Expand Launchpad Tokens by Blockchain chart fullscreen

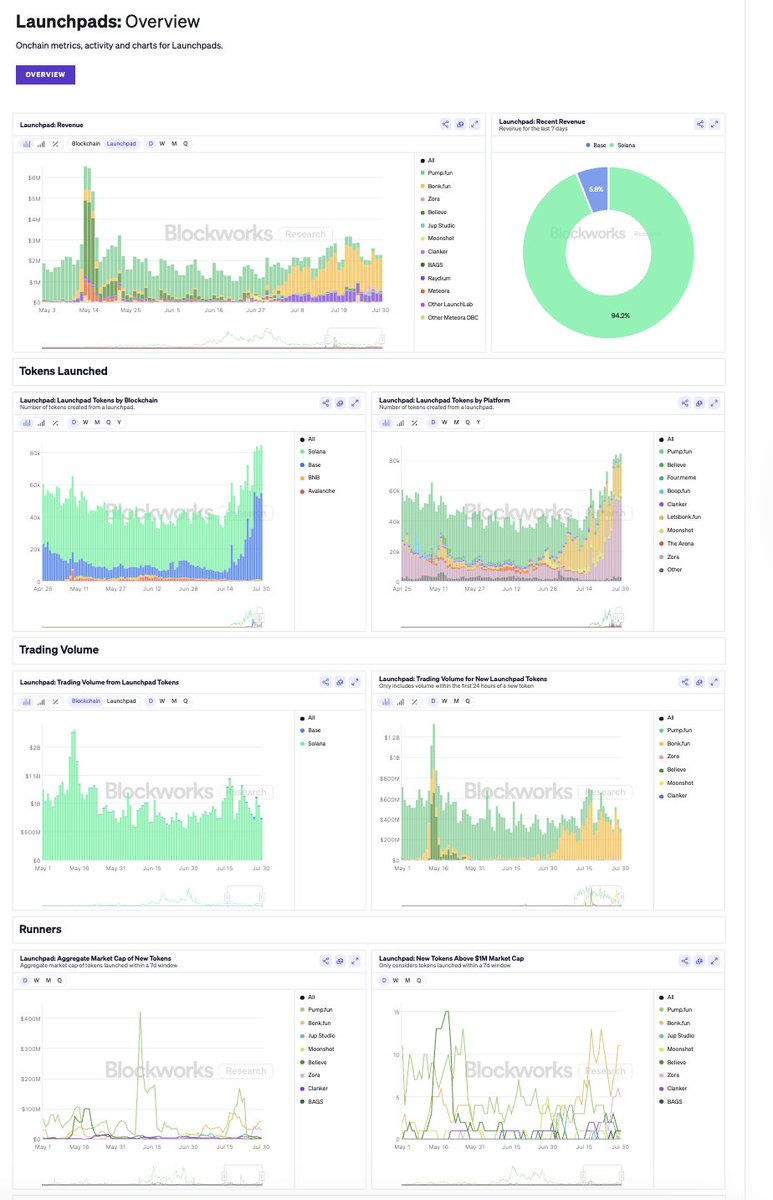355,403
